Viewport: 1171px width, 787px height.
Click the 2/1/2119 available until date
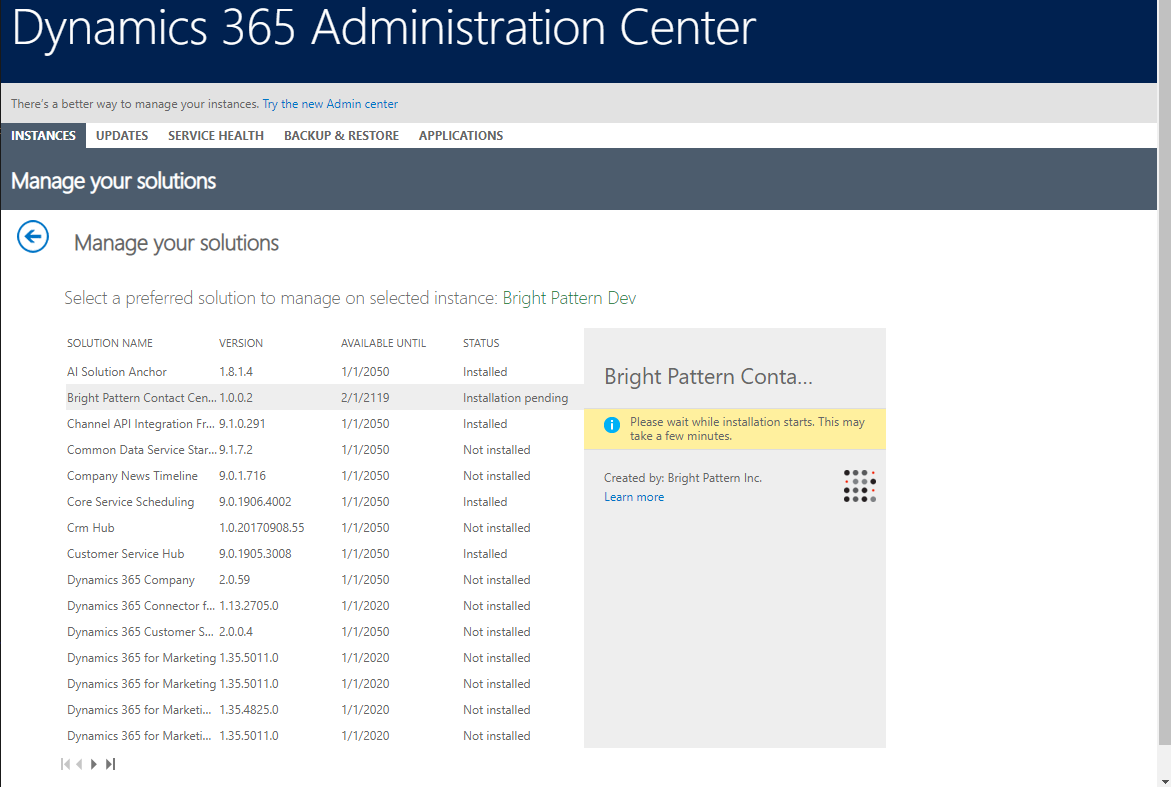pos(365,397)
